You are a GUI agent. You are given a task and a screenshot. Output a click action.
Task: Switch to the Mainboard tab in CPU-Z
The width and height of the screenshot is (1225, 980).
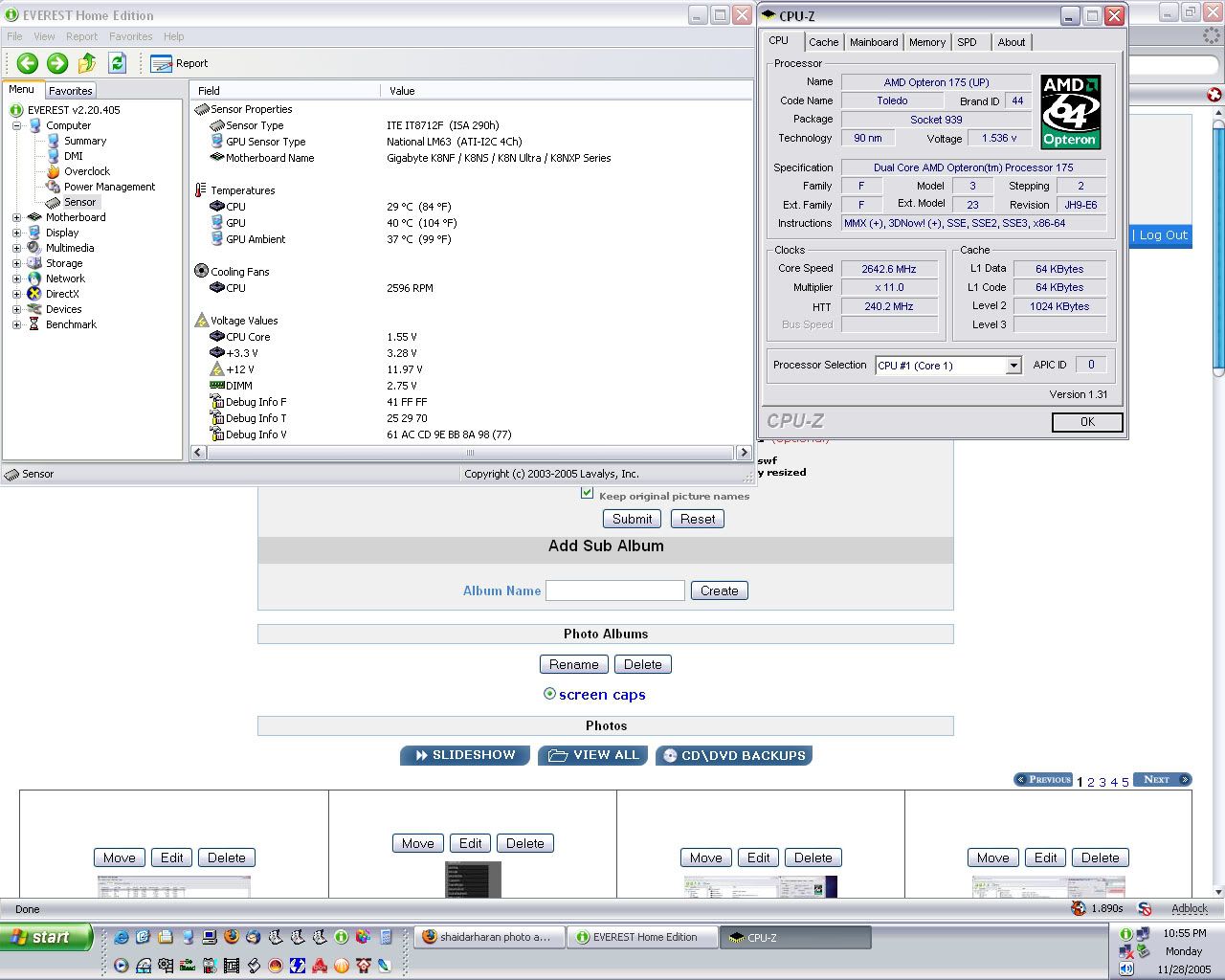[x=874, y=42]
